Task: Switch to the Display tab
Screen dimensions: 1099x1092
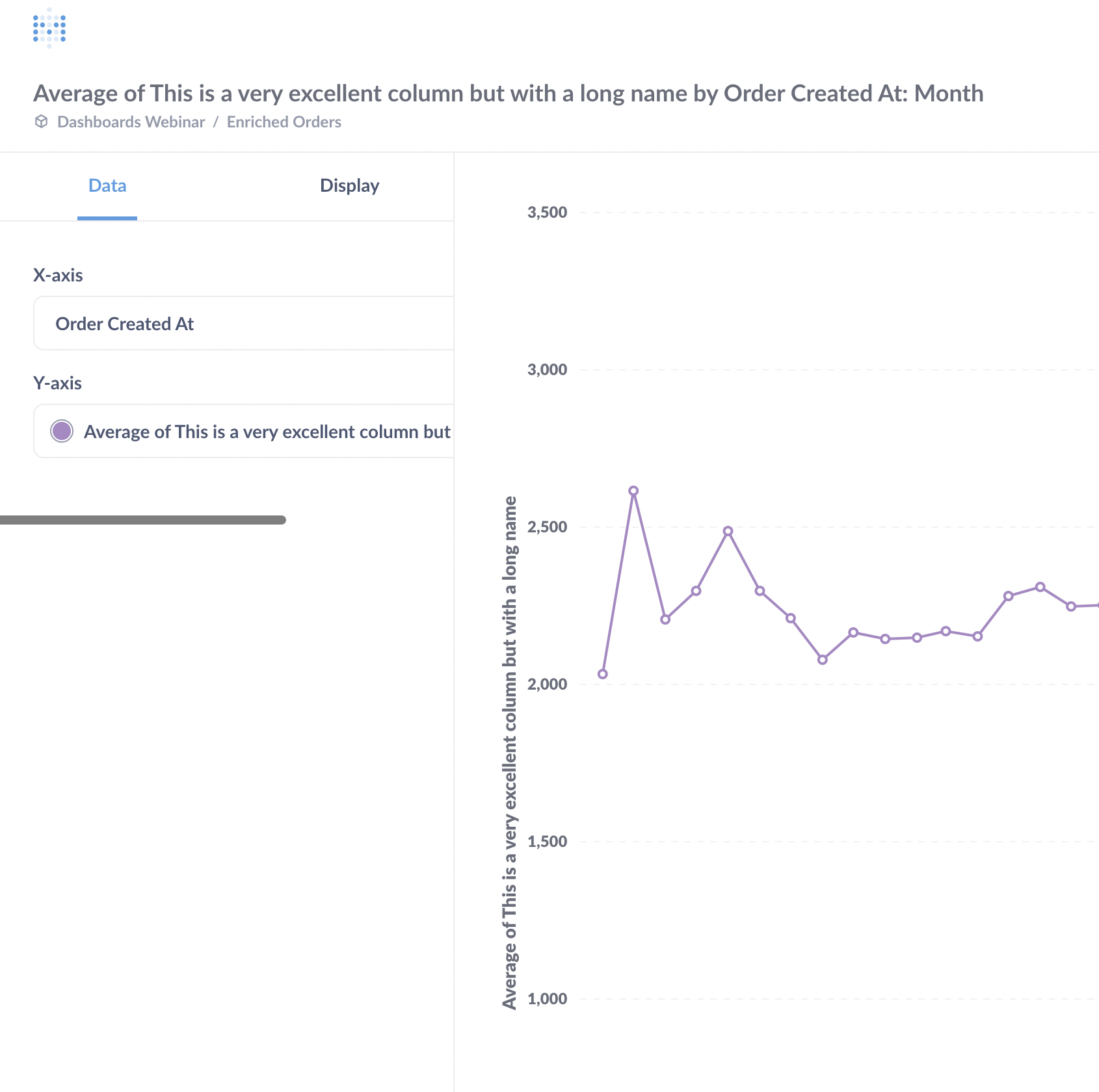Action: click(349, 186)
